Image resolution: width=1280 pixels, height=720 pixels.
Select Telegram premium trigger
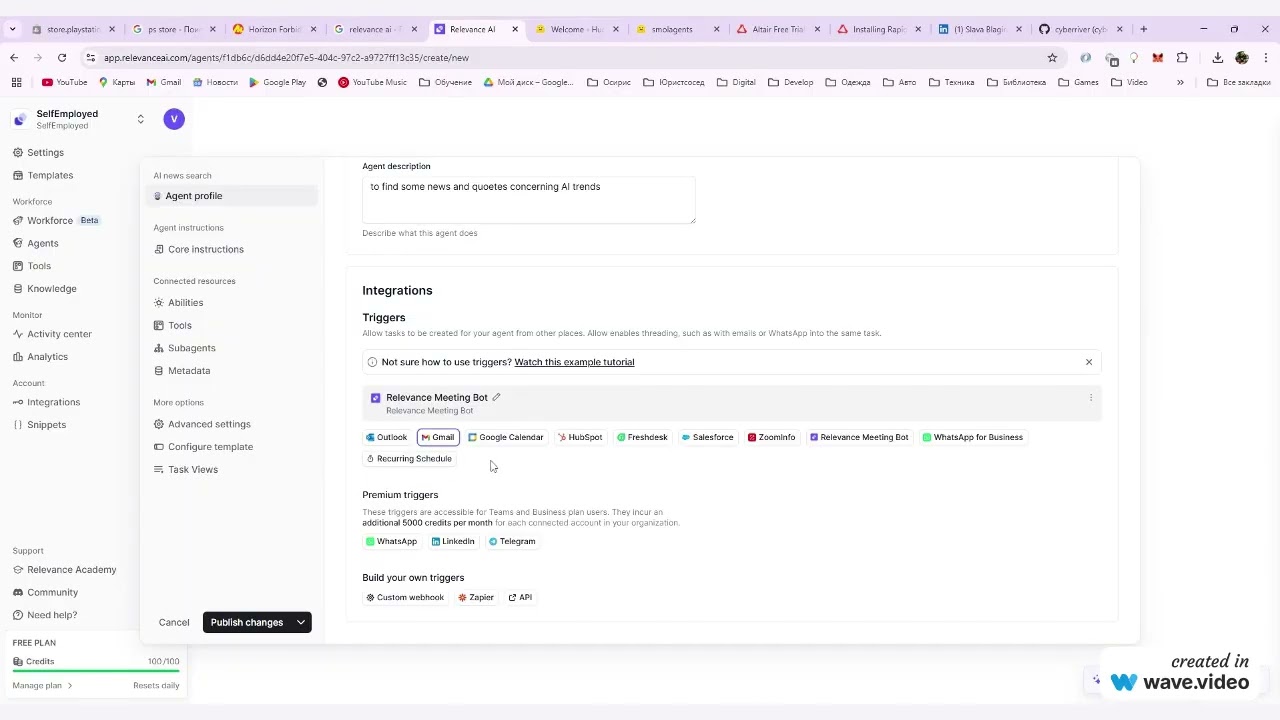[x=512, y=541]
